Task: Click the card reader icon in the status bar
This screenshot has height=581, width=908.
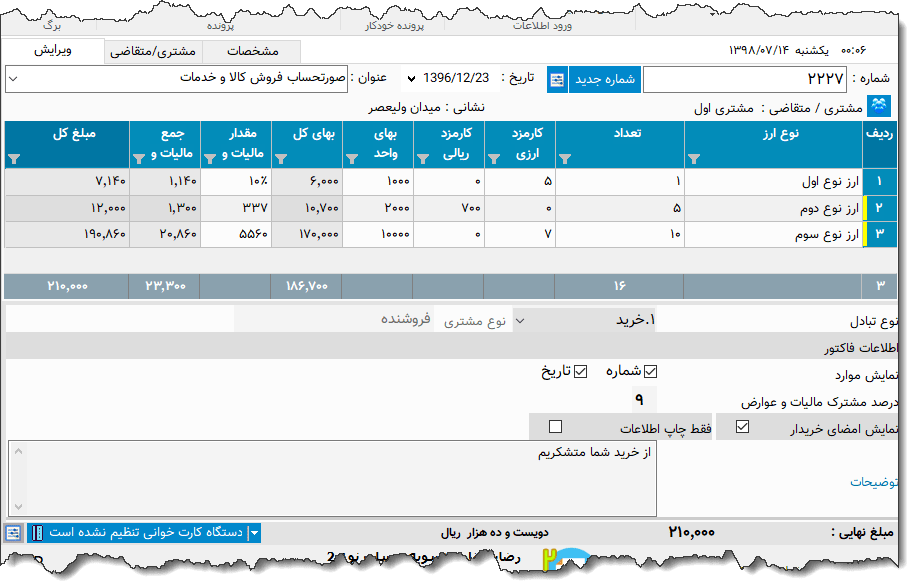Action: click(x=38, y=533)
